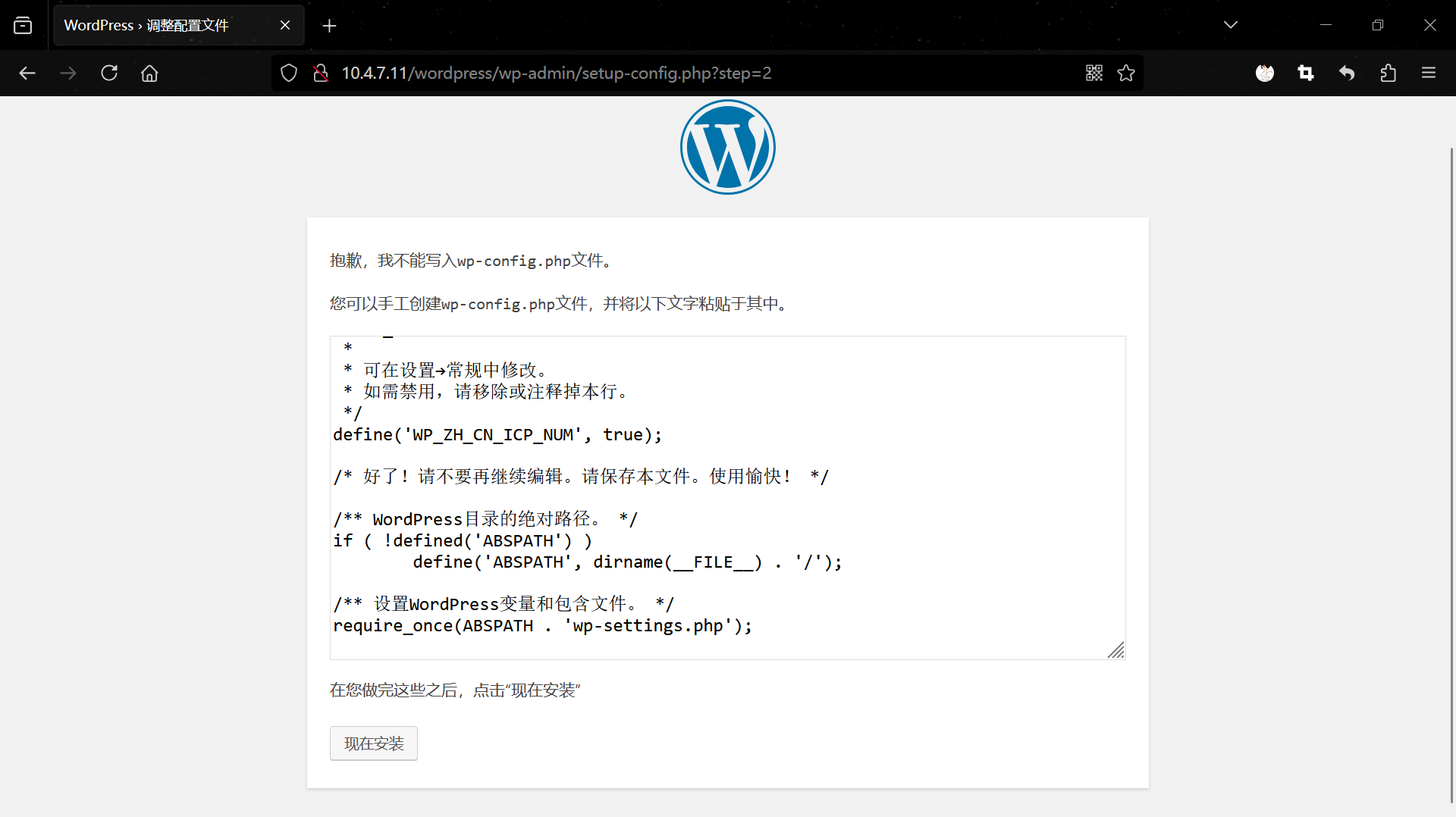Go to the browser home page
Screen dimensions: 1456x817
pos(149,73)
